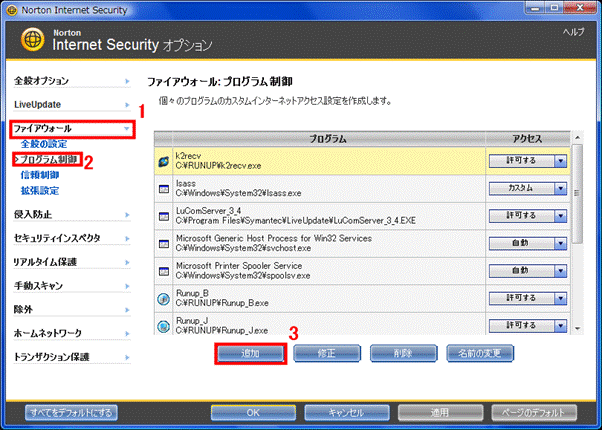Screen dimensions: 602x430
Task: Open 拡張設定 firewall subpage
Action: tap(40, 191)
